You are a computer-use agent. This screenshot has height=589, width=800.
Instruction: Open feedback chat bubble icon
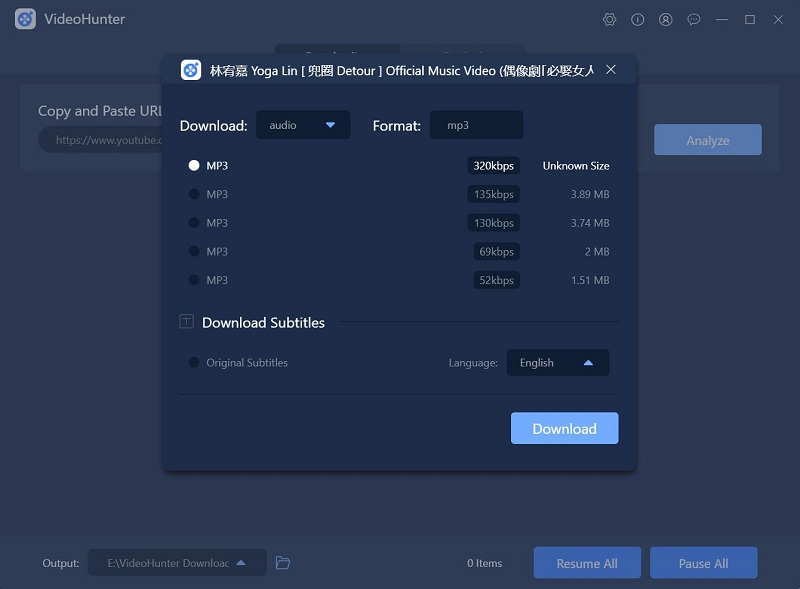(x=693, y=19)
